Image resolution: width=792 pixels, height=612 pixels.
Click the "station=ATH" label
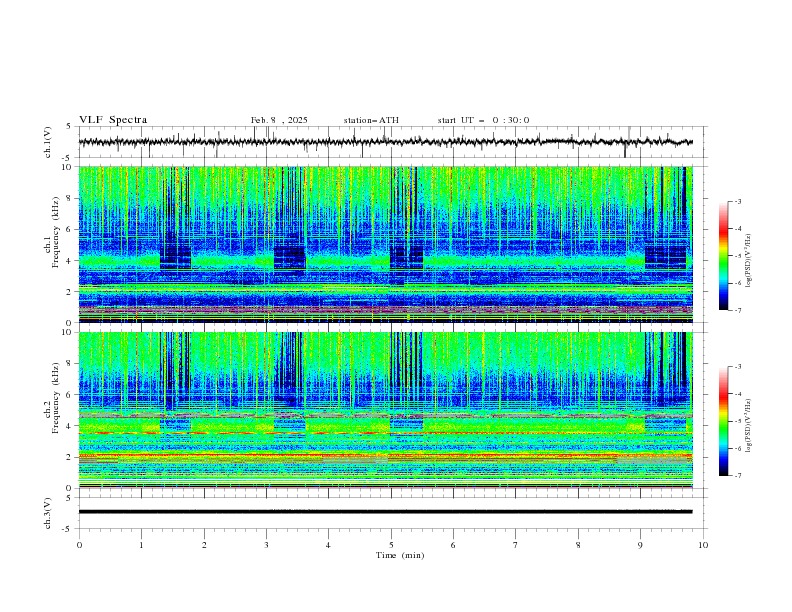(x=371, y=120)
